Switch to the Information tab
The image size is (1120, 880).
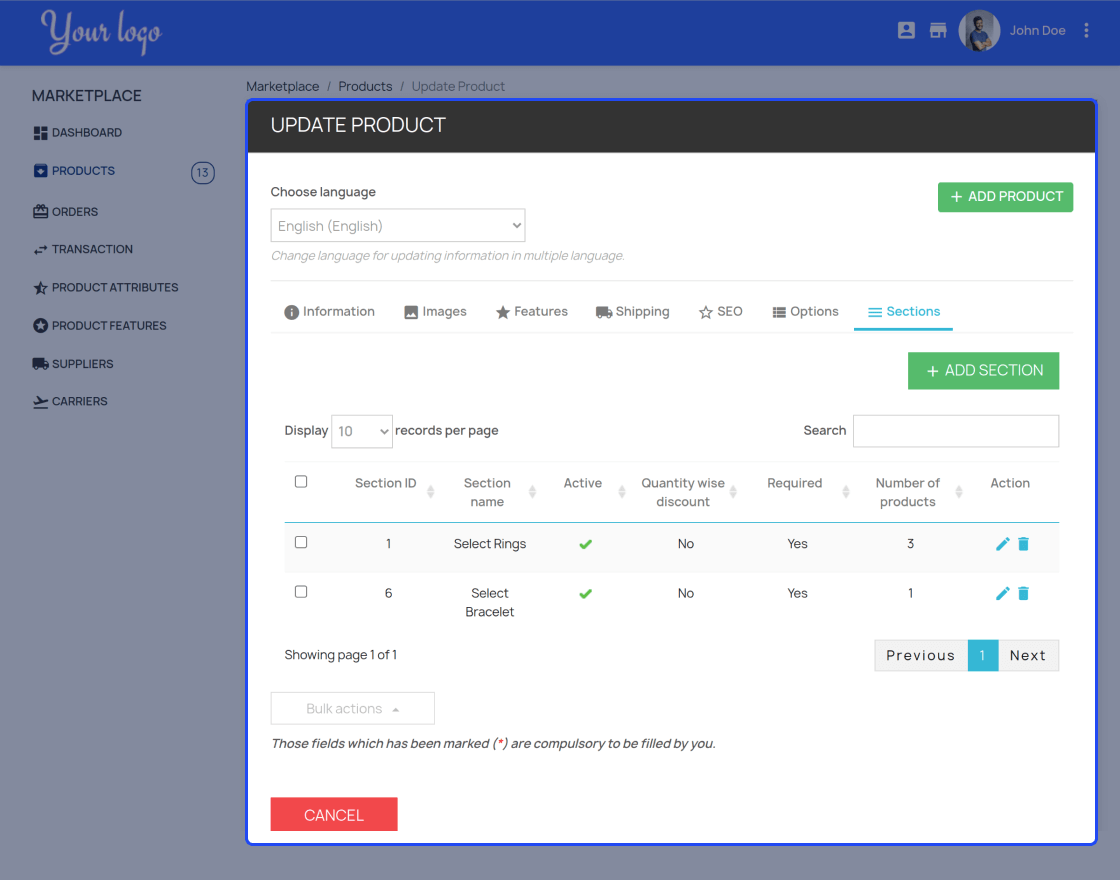pos(329,311)
